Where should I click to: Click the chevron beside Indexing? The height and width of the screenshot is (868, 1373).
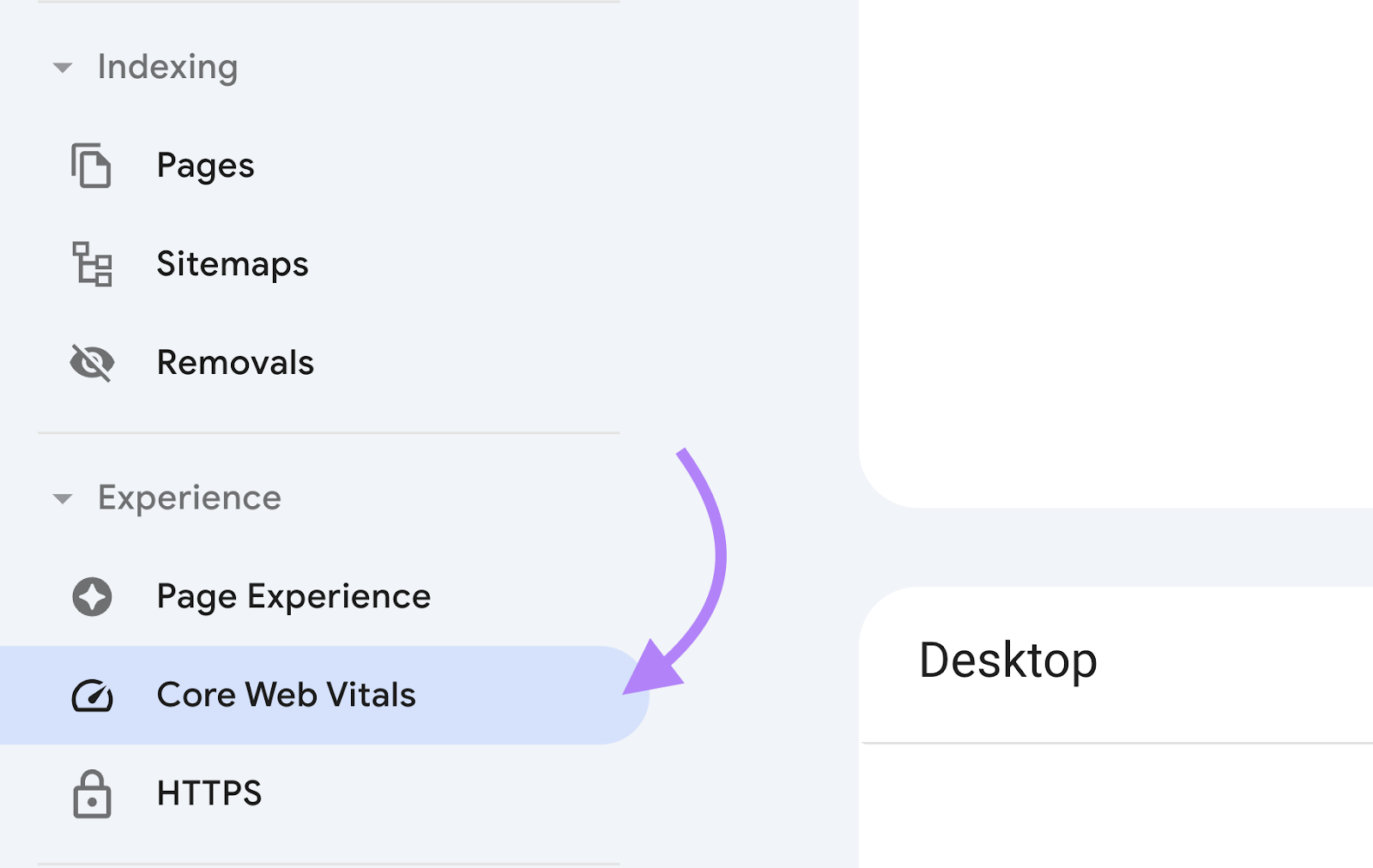coord(62,68)
